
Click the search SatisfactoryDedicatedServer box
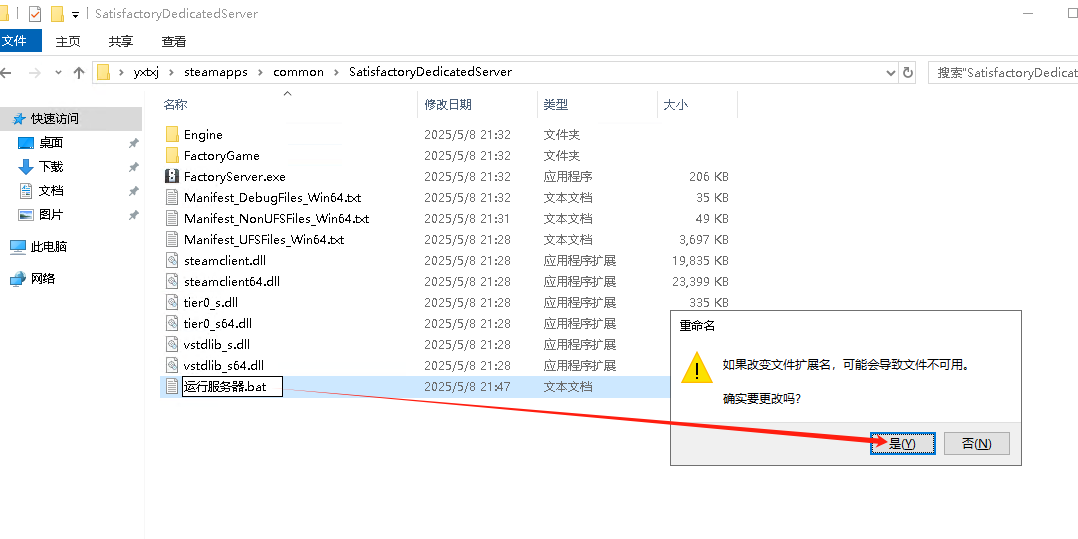coord(1003,72)
